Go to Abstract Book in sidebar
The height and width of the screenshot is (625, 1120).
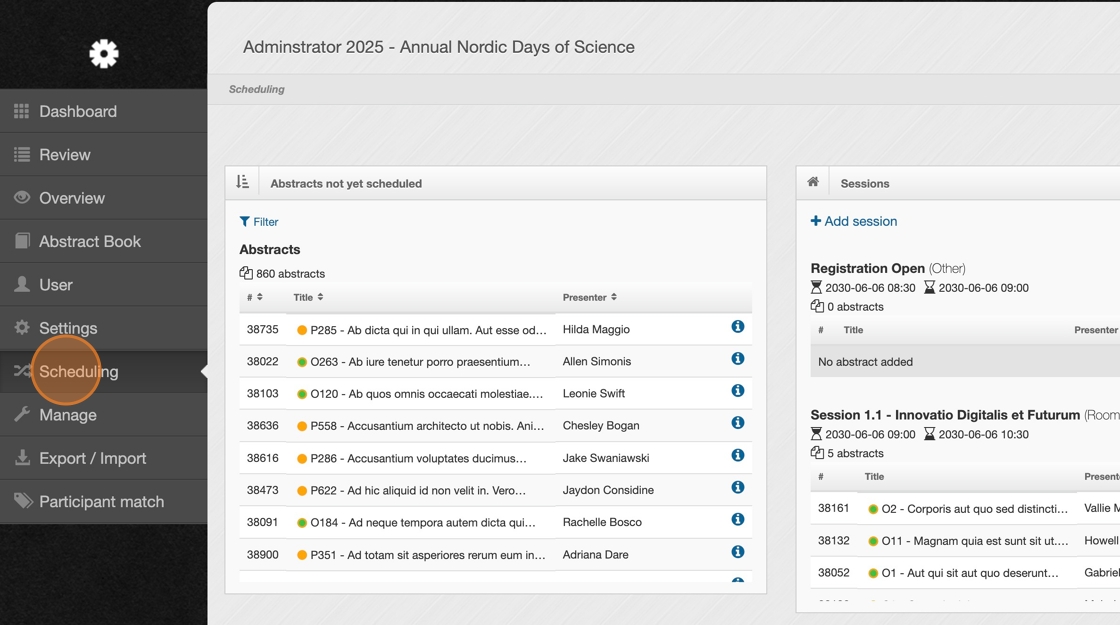(x=89, y=241)
